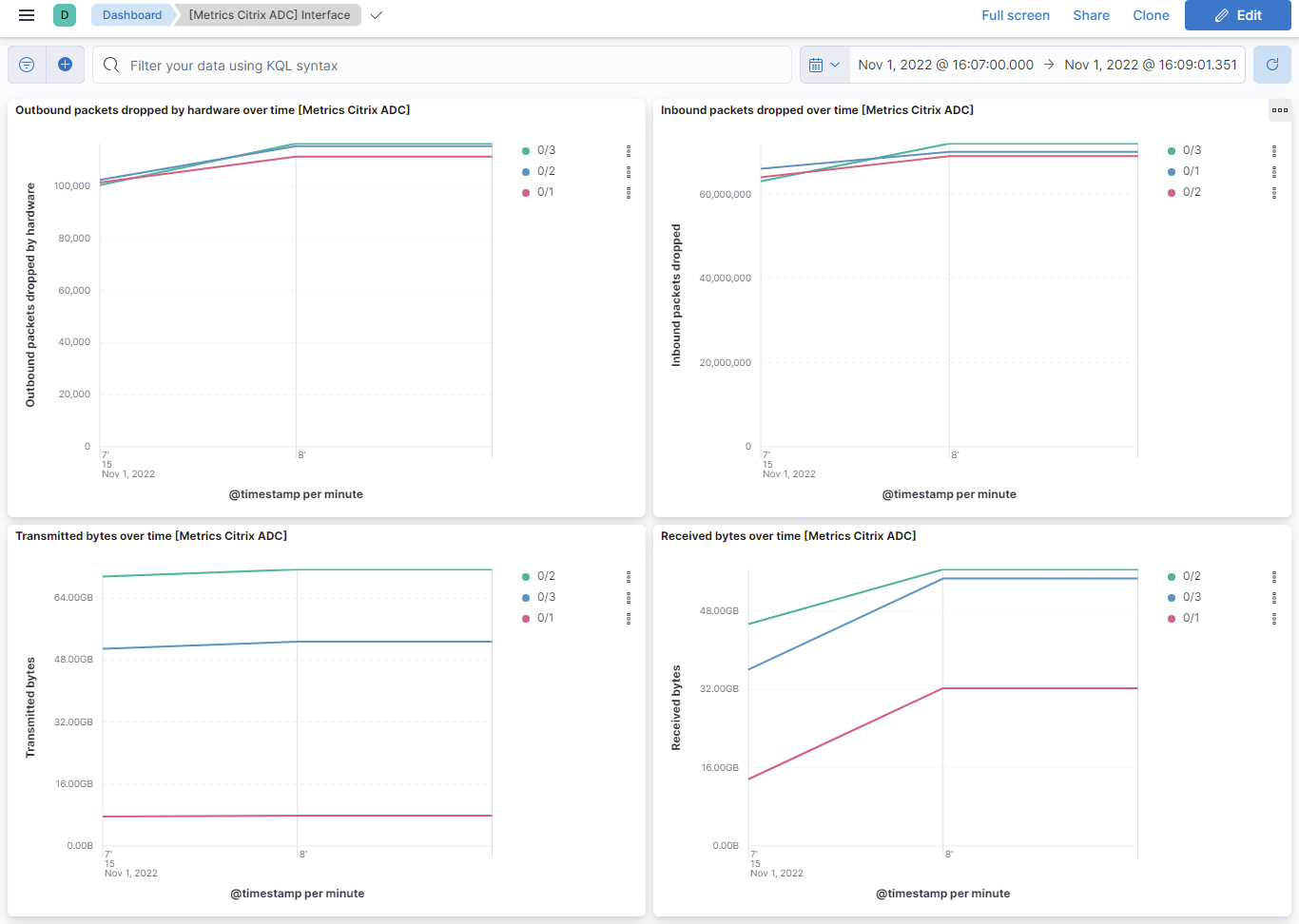Click the Edit button
Image resolution: width=1299 pixels, height=924 pixels.
[1237, 15]
